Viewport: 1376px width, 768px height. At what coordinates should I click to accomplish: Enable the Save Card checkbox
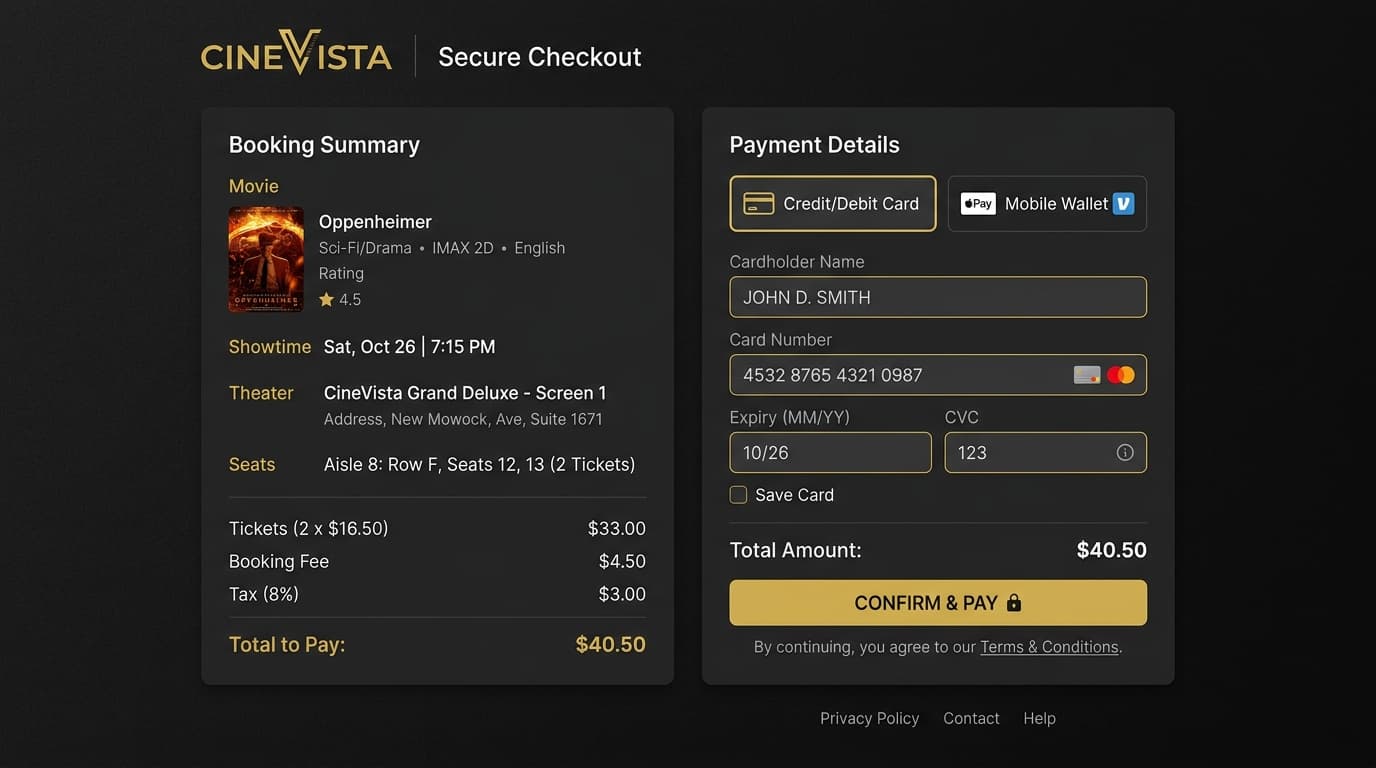738,494
